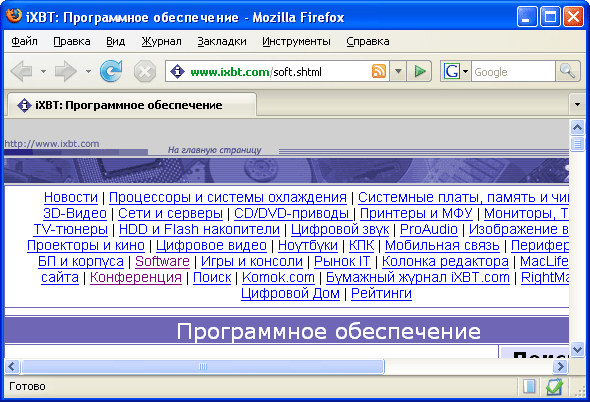Open the Сети и серверы link
The height and width of the screenshot is (402, 590).
(170, 213)
